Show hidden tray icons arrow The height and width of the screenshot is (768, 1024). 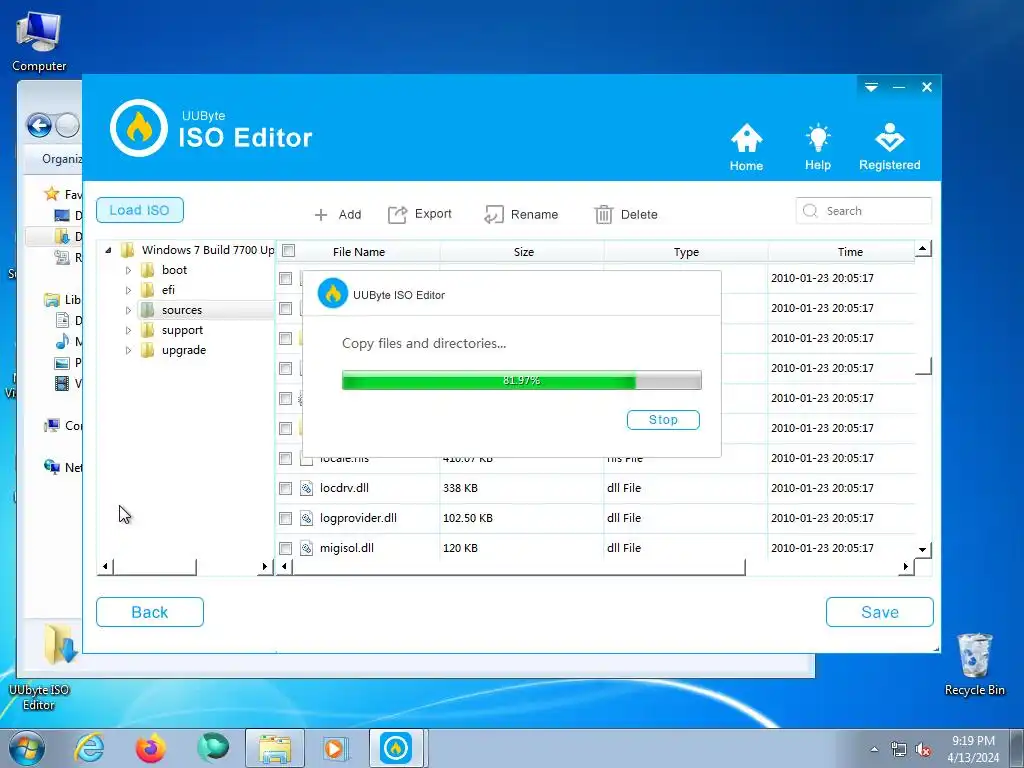click(874, 750)
